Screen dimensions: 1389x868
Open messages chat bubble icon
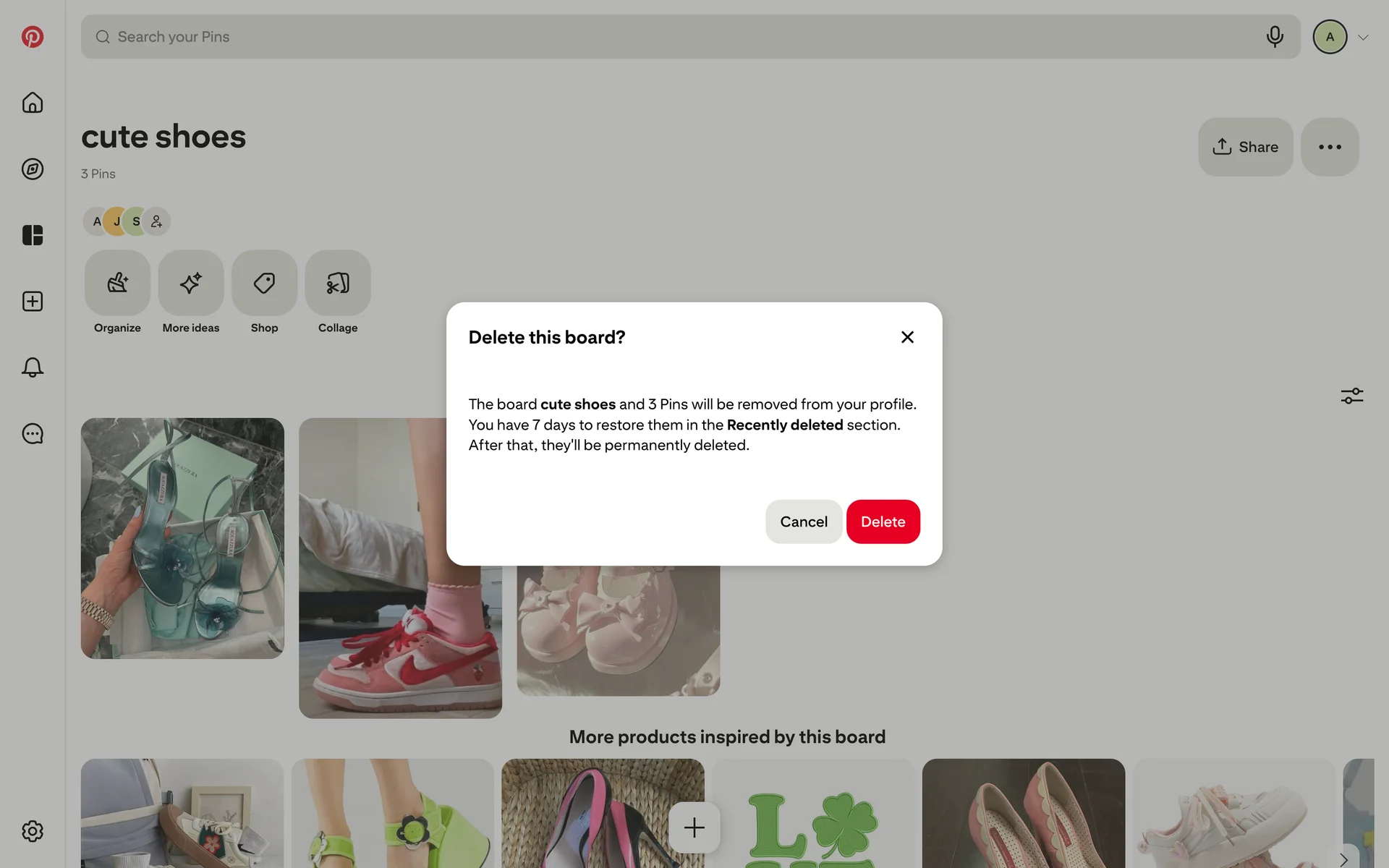(33, 434)
